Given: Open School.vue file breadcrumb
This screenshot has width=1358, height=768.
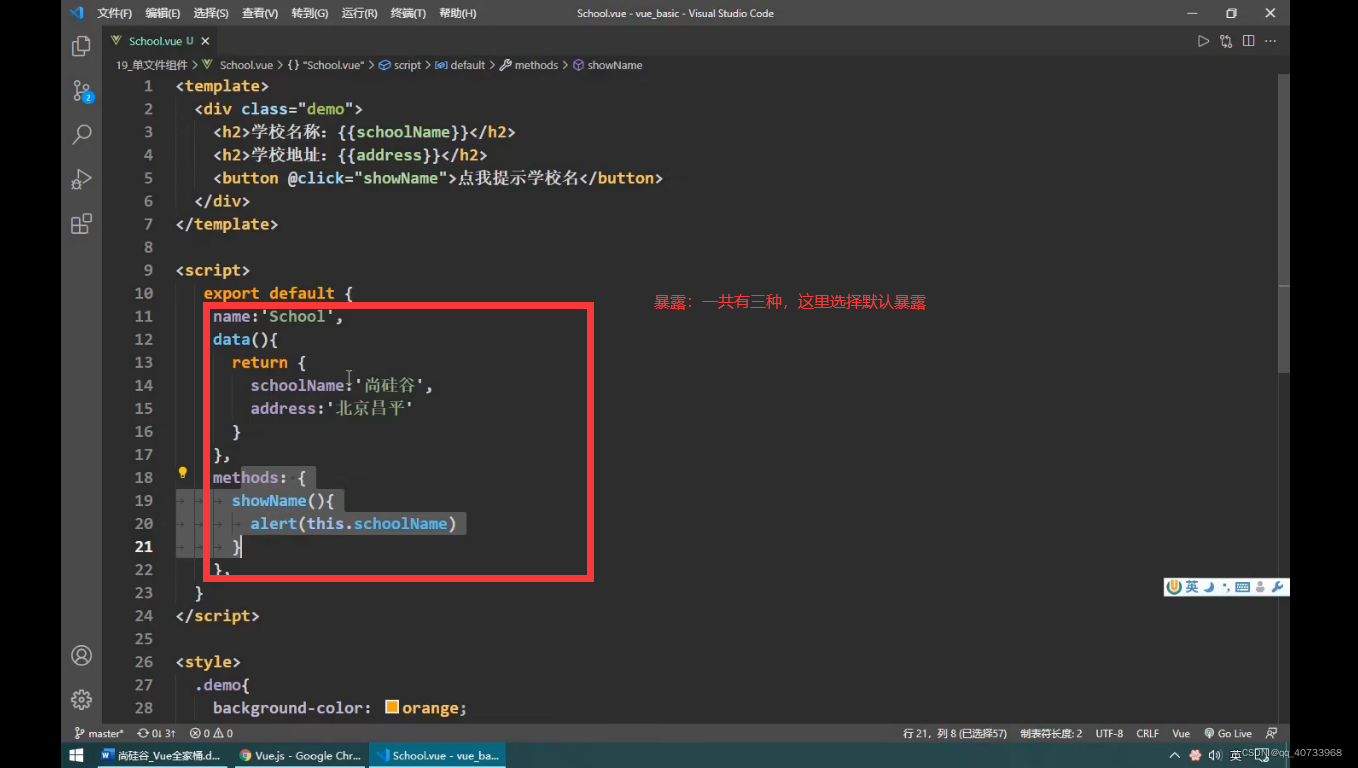Looking at the screenshot, I should [x=246, y=65].
